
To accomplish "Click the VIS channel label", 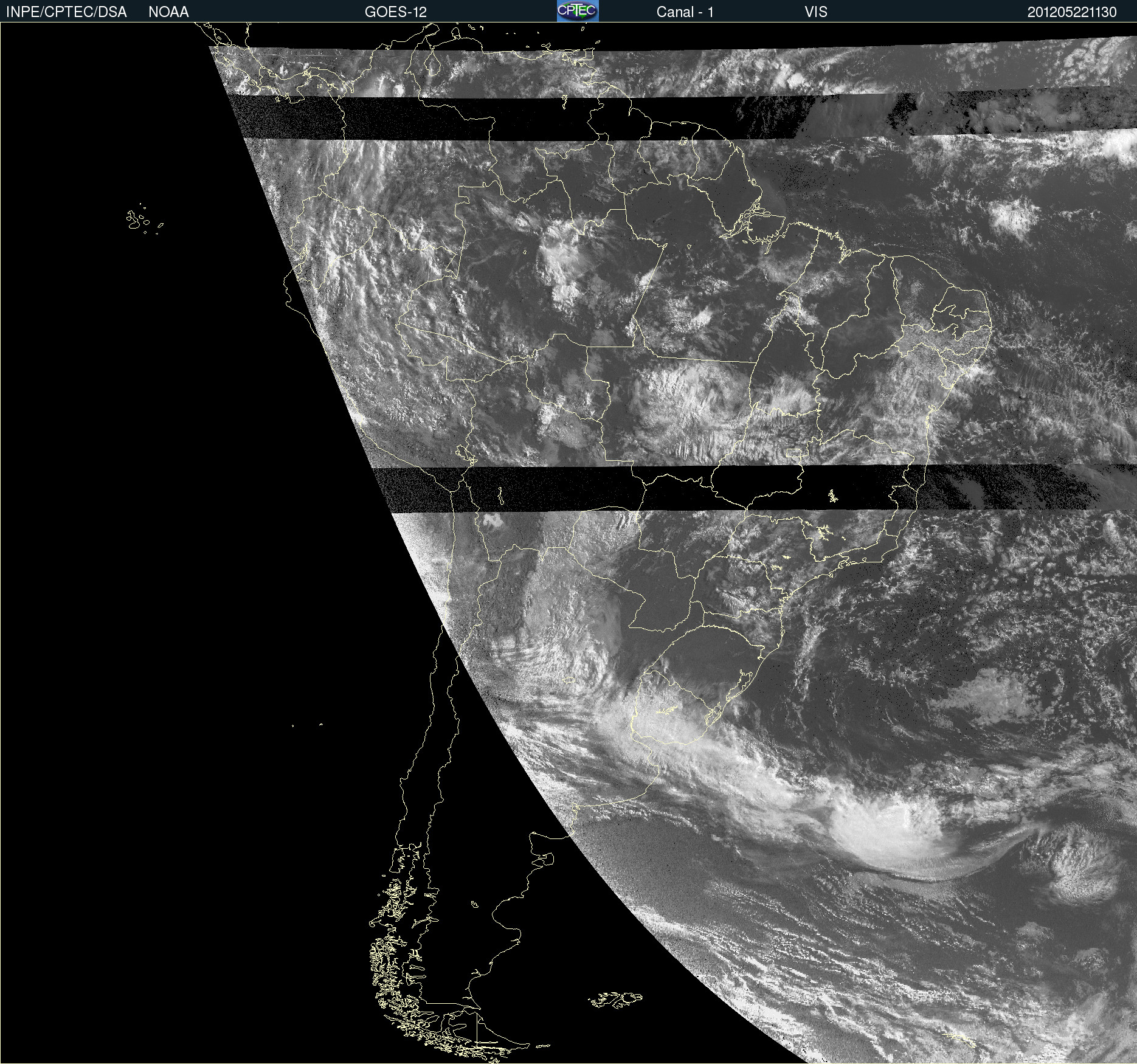I will click(x=816, y=12).
